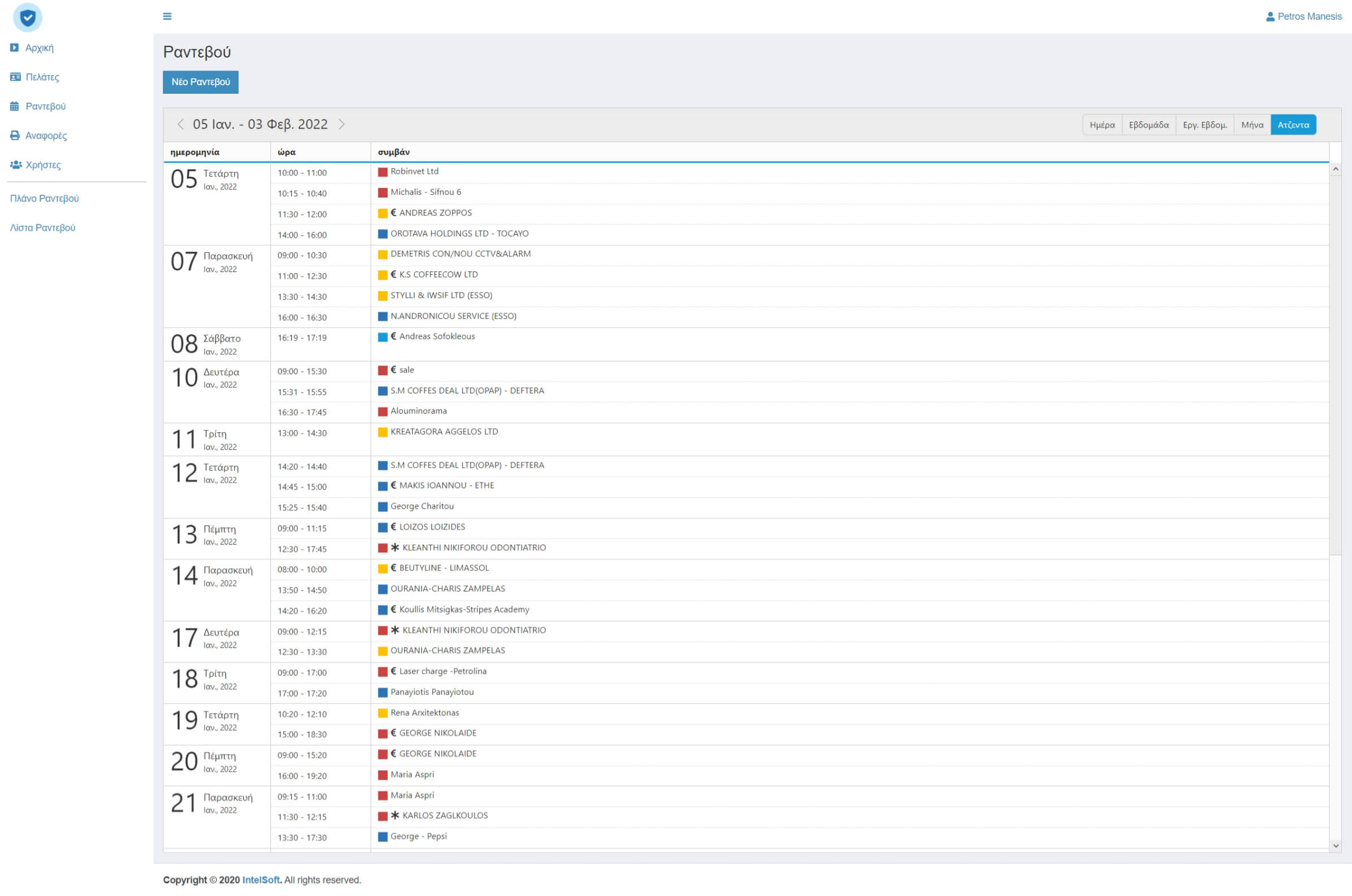Switch to the Ημέρα view

point(1101,125)
